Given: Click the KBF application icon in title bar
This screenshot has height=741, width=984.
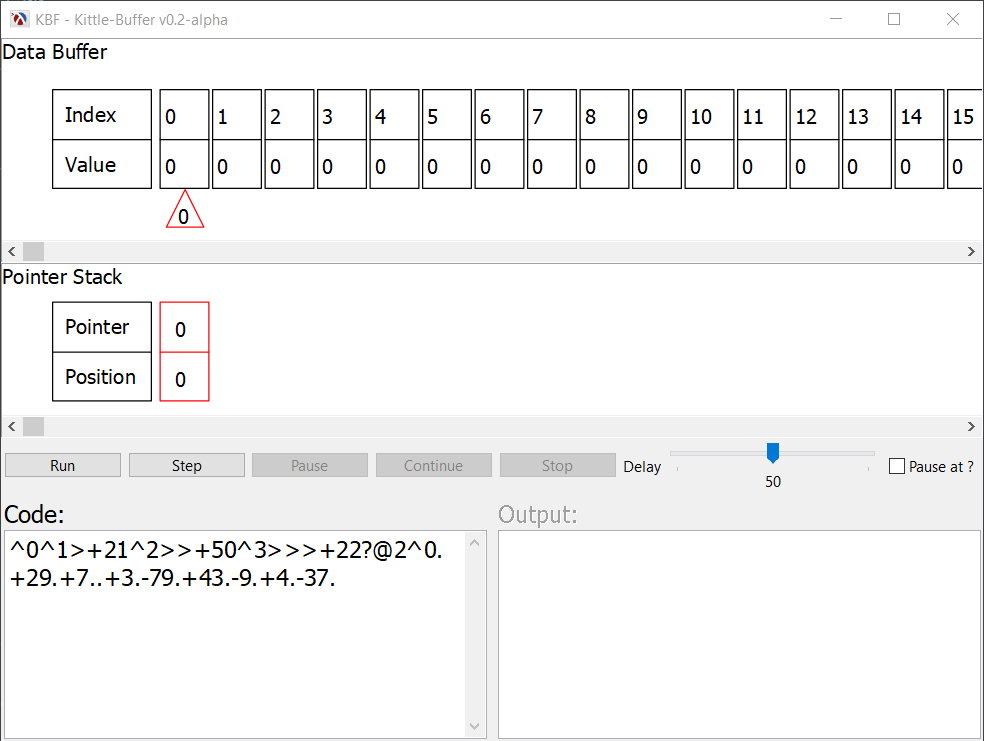Looking at the screenshot, I should pos(19,19).
